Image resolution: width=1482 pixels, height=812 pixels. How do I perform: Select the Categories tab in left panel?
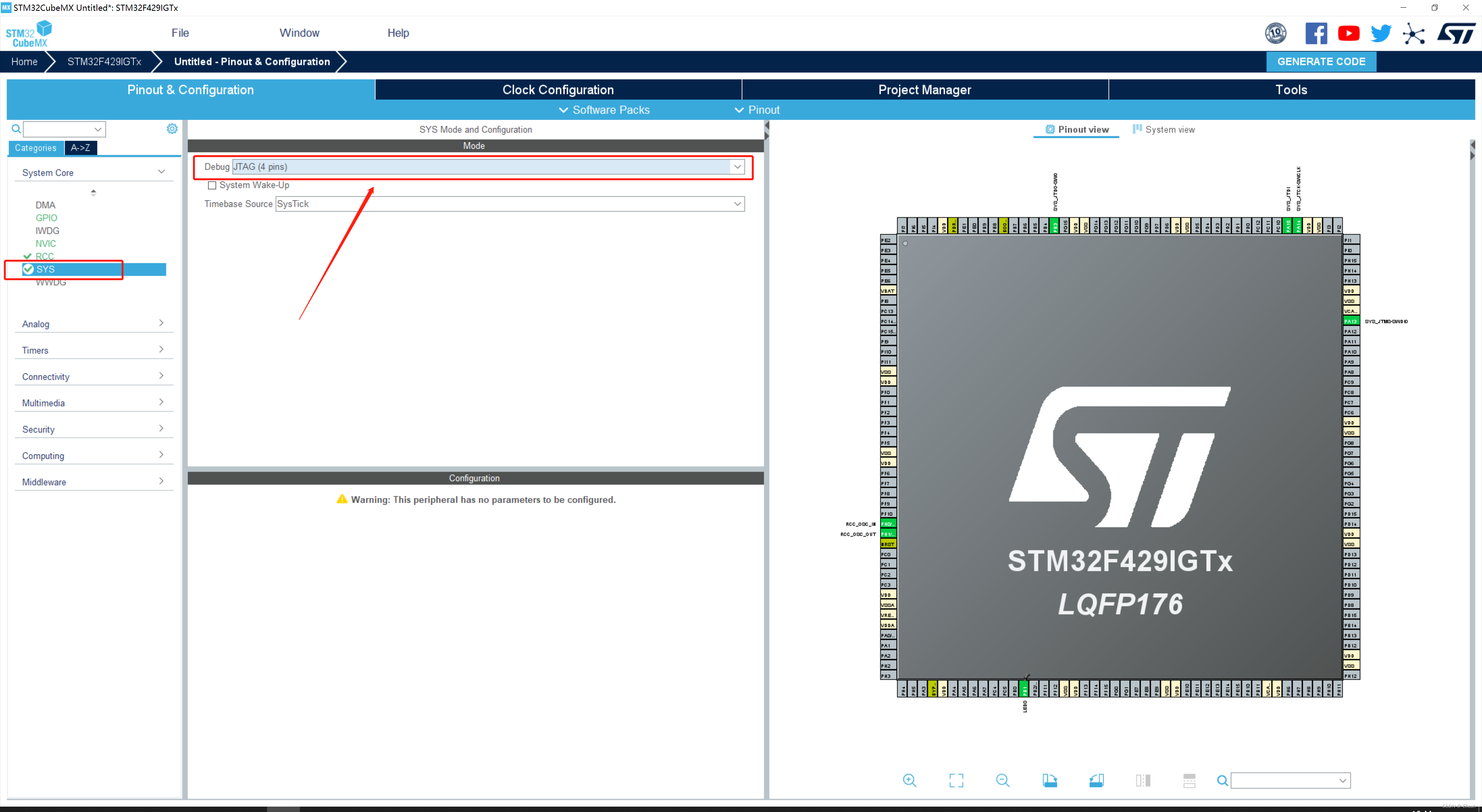[x=35, y=148]
